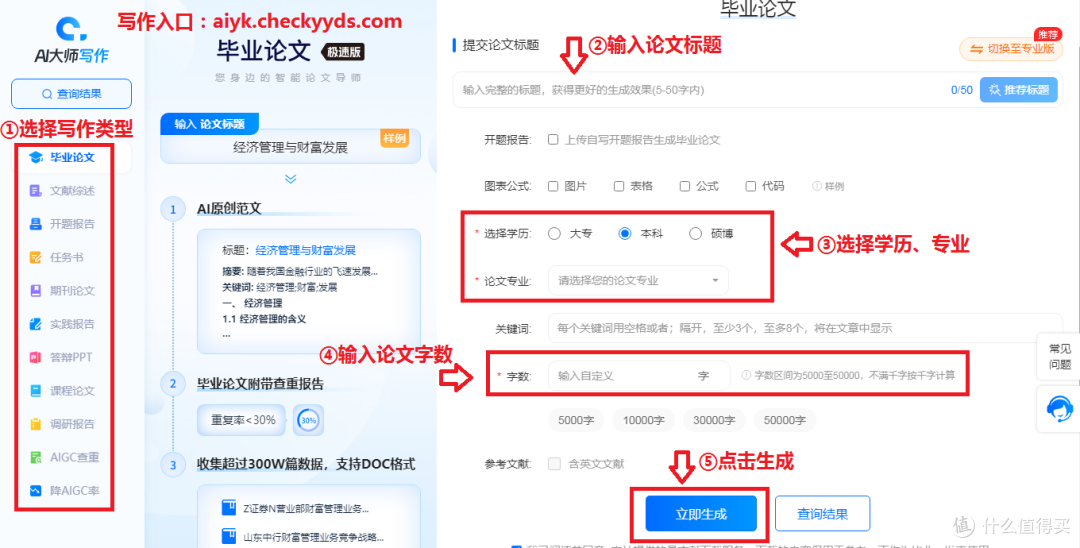
Task: Click the 常见问题 side button
Action: click(x=1059, y=357)
